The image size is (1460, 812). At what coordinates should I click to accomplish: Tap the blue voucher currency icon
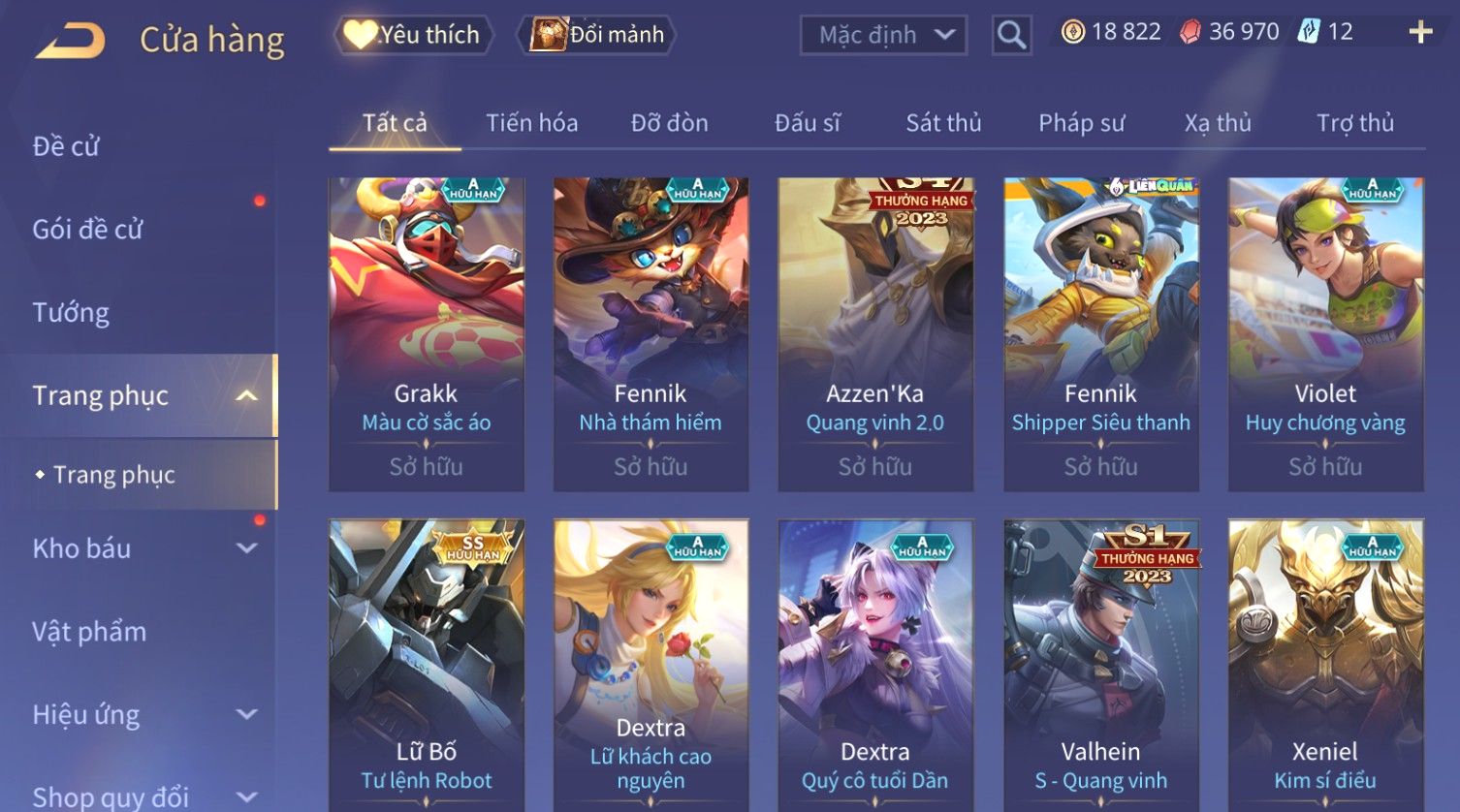pyautogui.click(x=1309, y=32)
